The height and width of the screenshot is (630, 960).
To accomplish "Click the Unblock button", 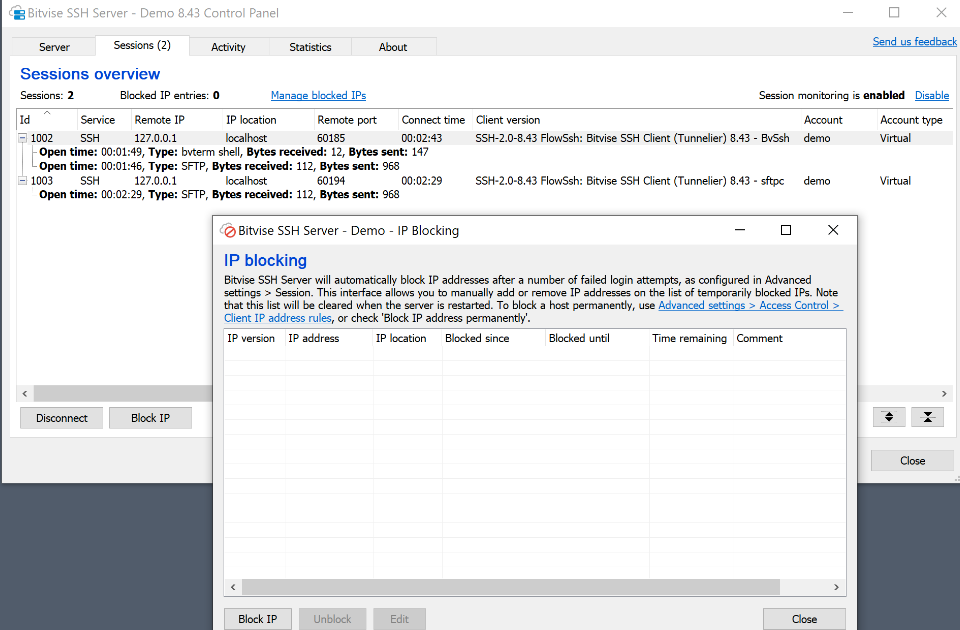I will click(332, 619).
